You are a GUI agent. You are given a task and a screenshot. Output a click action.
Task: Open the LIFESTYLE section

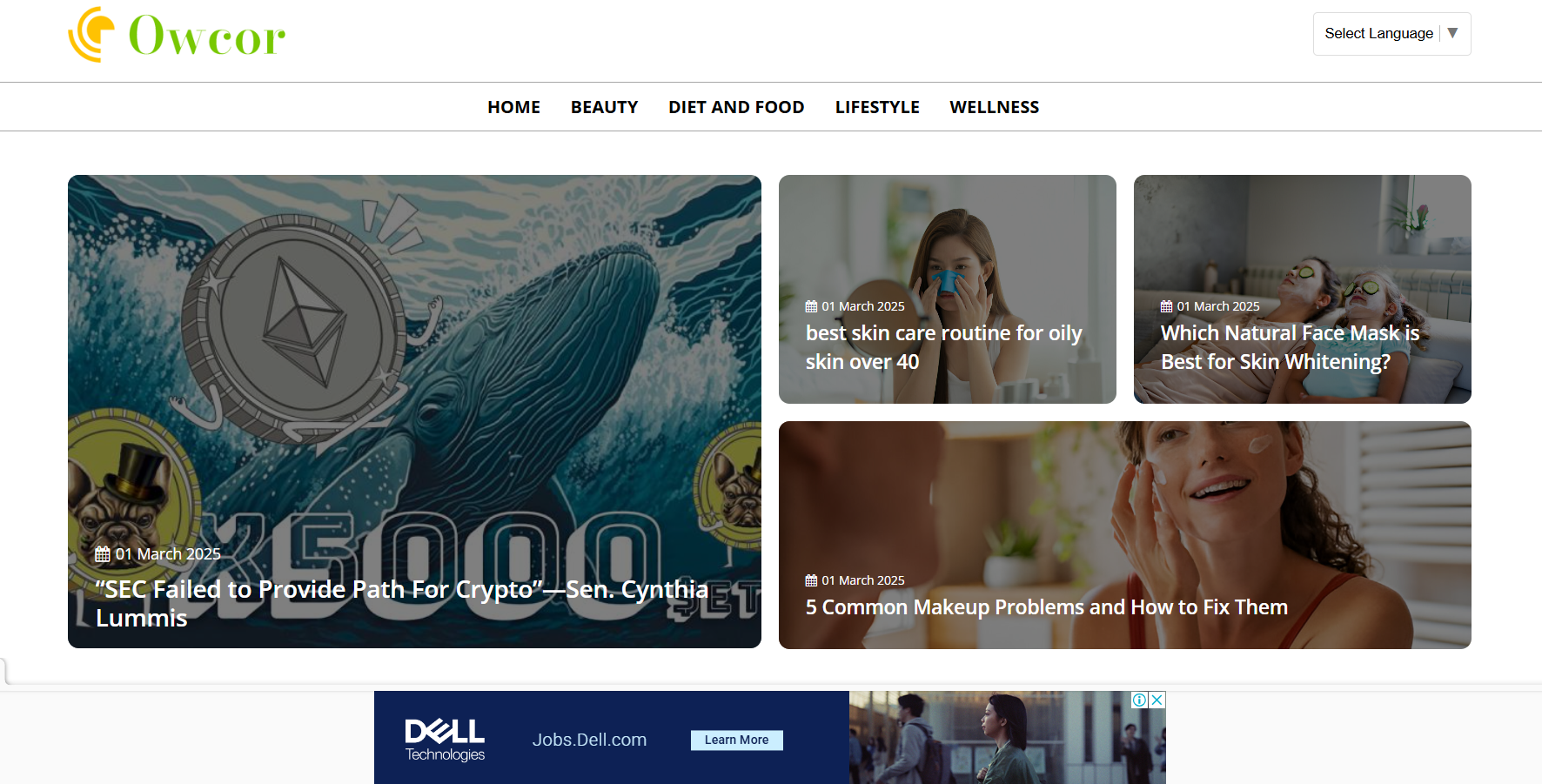(x=877, y=107)
